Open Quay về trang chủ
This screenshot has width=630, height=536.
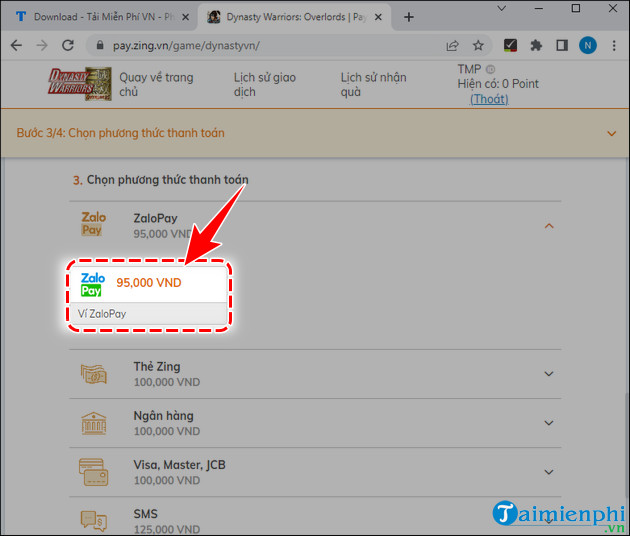tap(156, 84)
